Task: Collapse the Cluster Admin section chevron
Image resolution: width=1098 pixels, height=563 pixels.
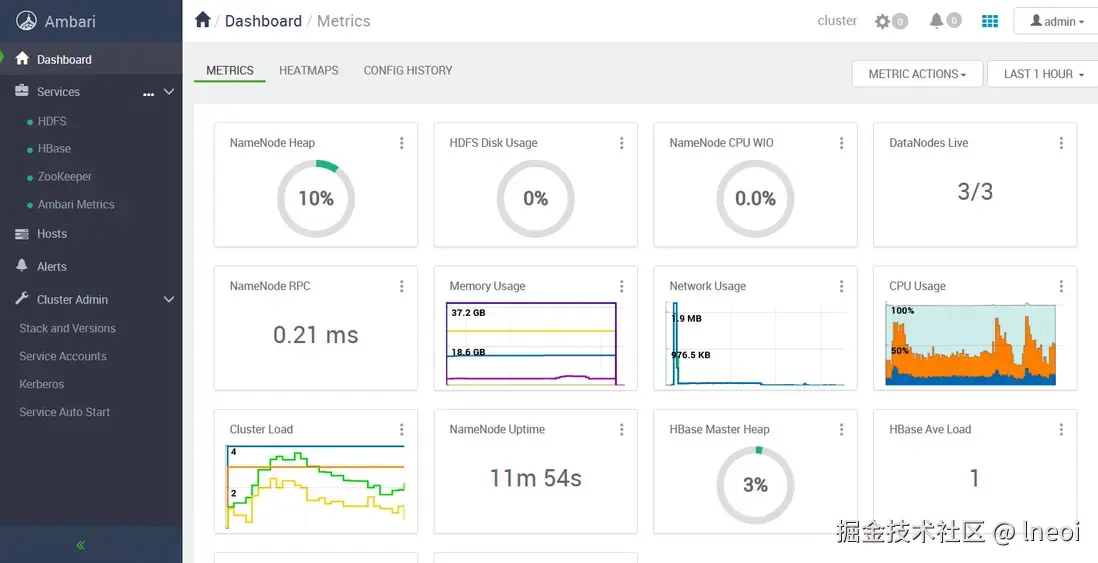Action: tap(169, 299)
